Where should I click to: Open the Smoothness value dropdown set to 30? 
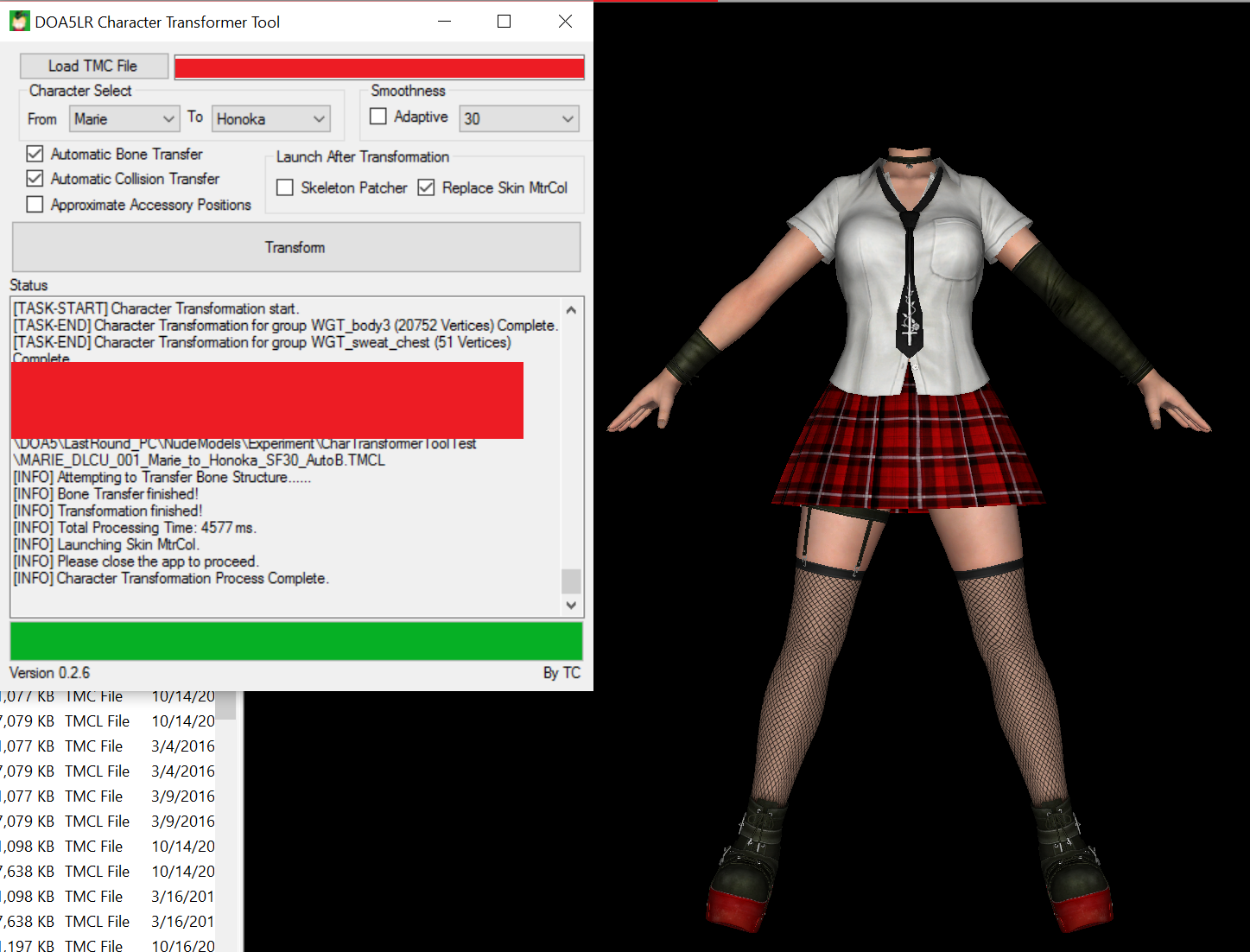click(x=518, y=119)
